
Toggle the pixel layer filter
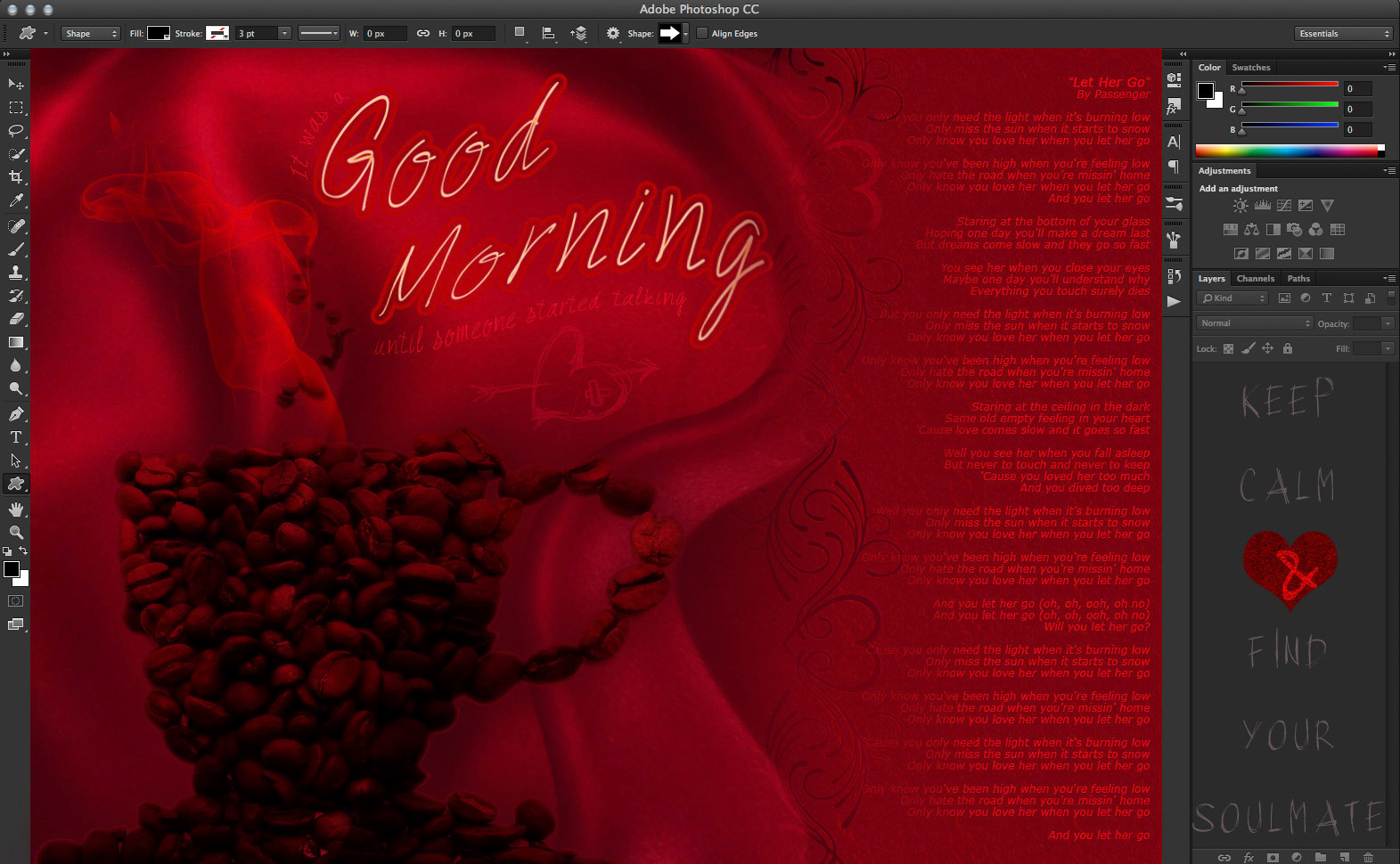[x=1284, y=298]
